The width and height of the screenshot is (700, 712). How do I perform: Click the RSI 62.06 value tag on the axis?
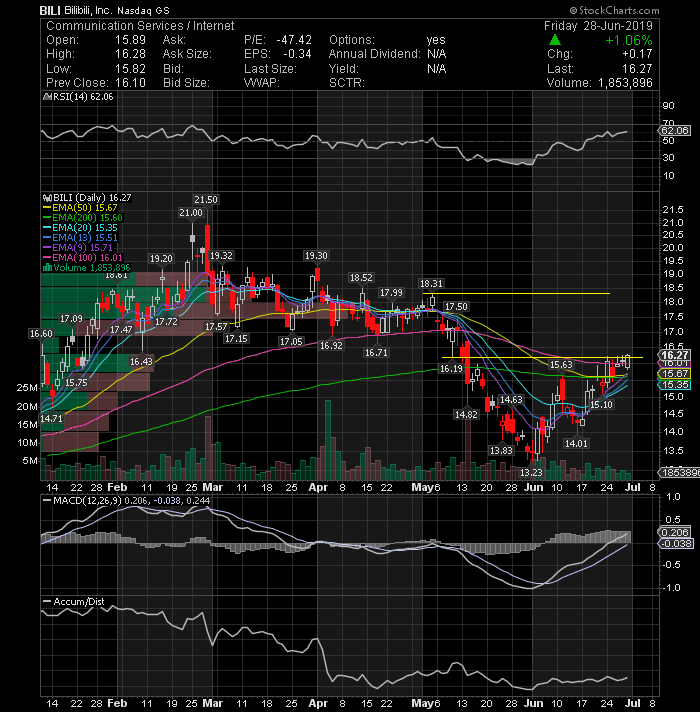point(675,131)
